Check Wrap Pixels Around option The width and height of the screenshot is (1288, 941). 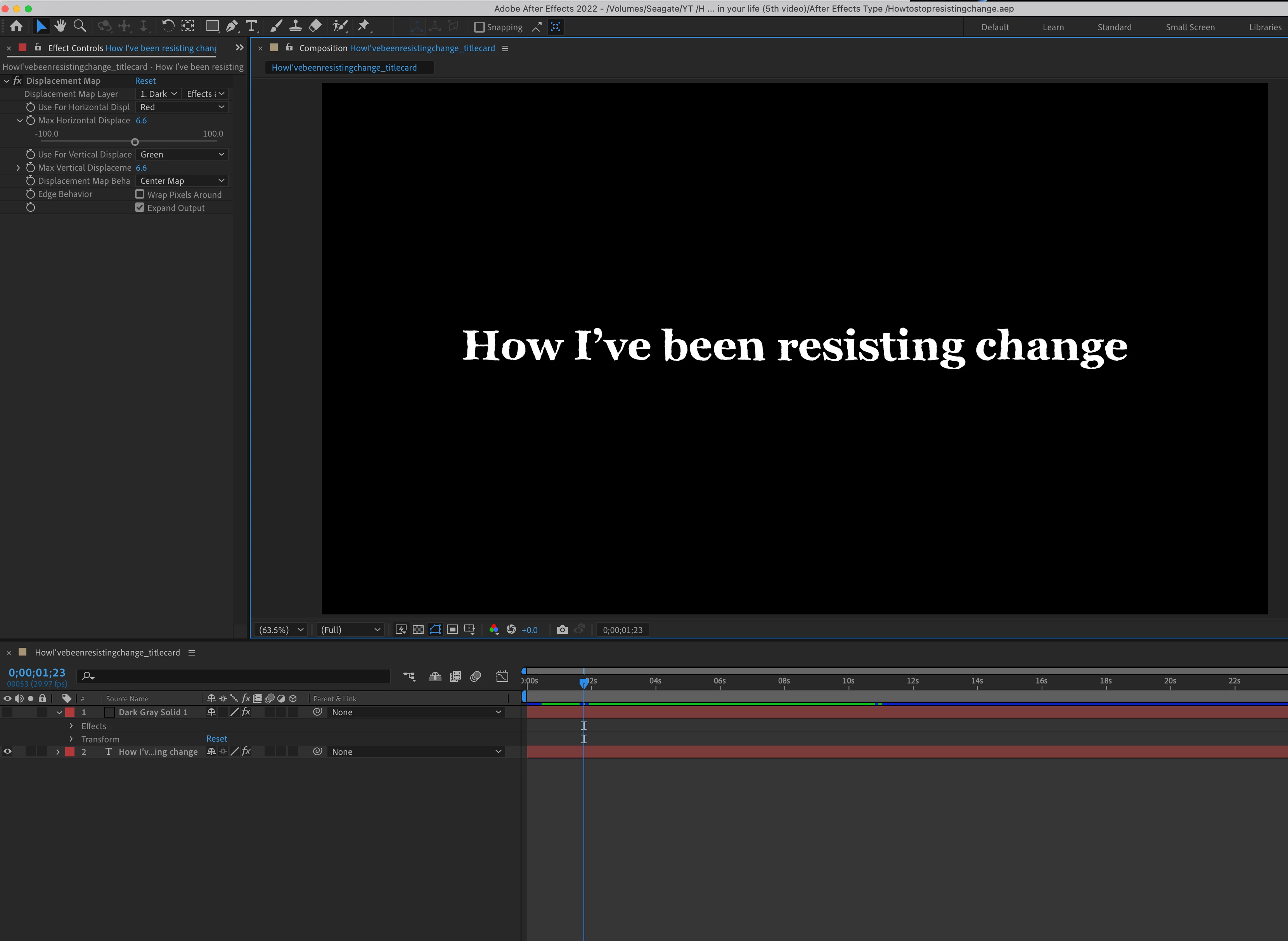[x=140, y=194]
